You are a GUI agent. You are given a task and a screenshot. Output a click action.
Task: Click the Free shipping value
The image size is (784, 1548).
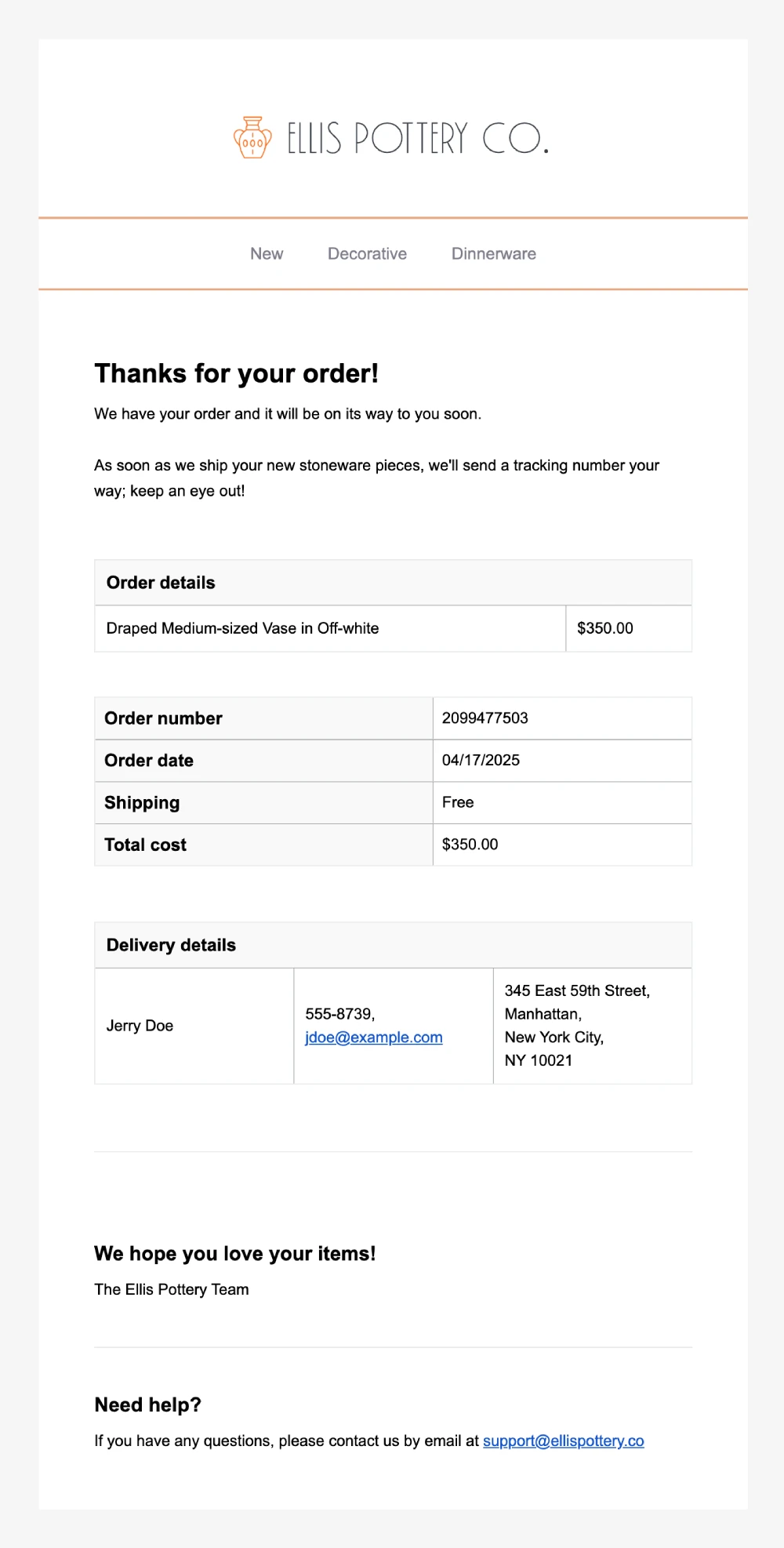458,802
